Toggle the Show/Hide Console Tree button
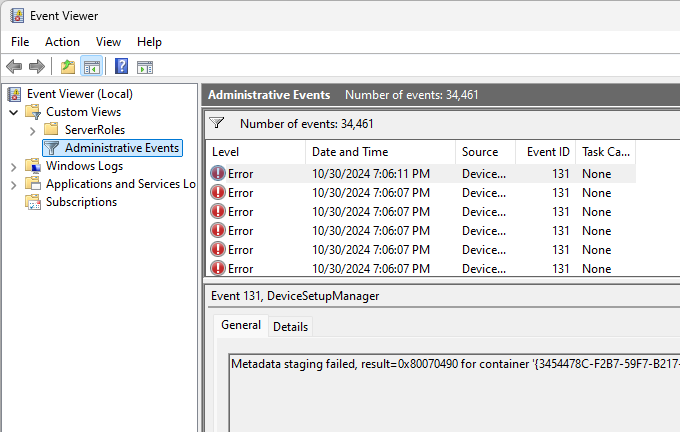 91,67
